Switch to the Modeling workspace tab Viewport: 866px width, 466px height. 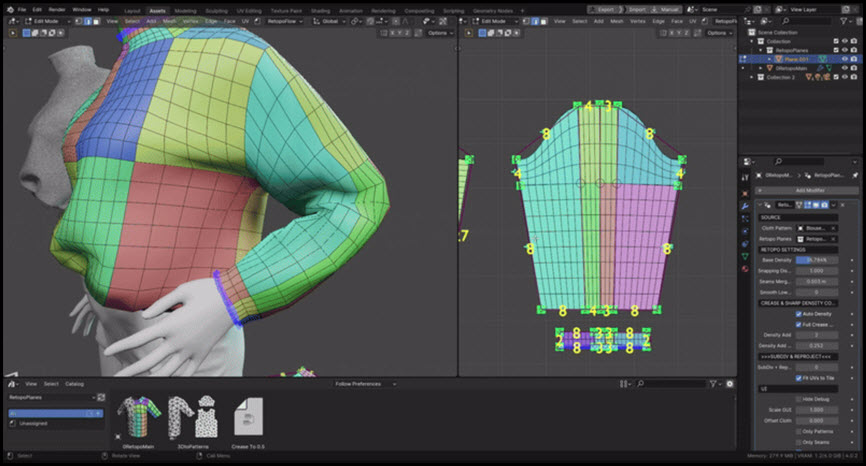point(185,10)
